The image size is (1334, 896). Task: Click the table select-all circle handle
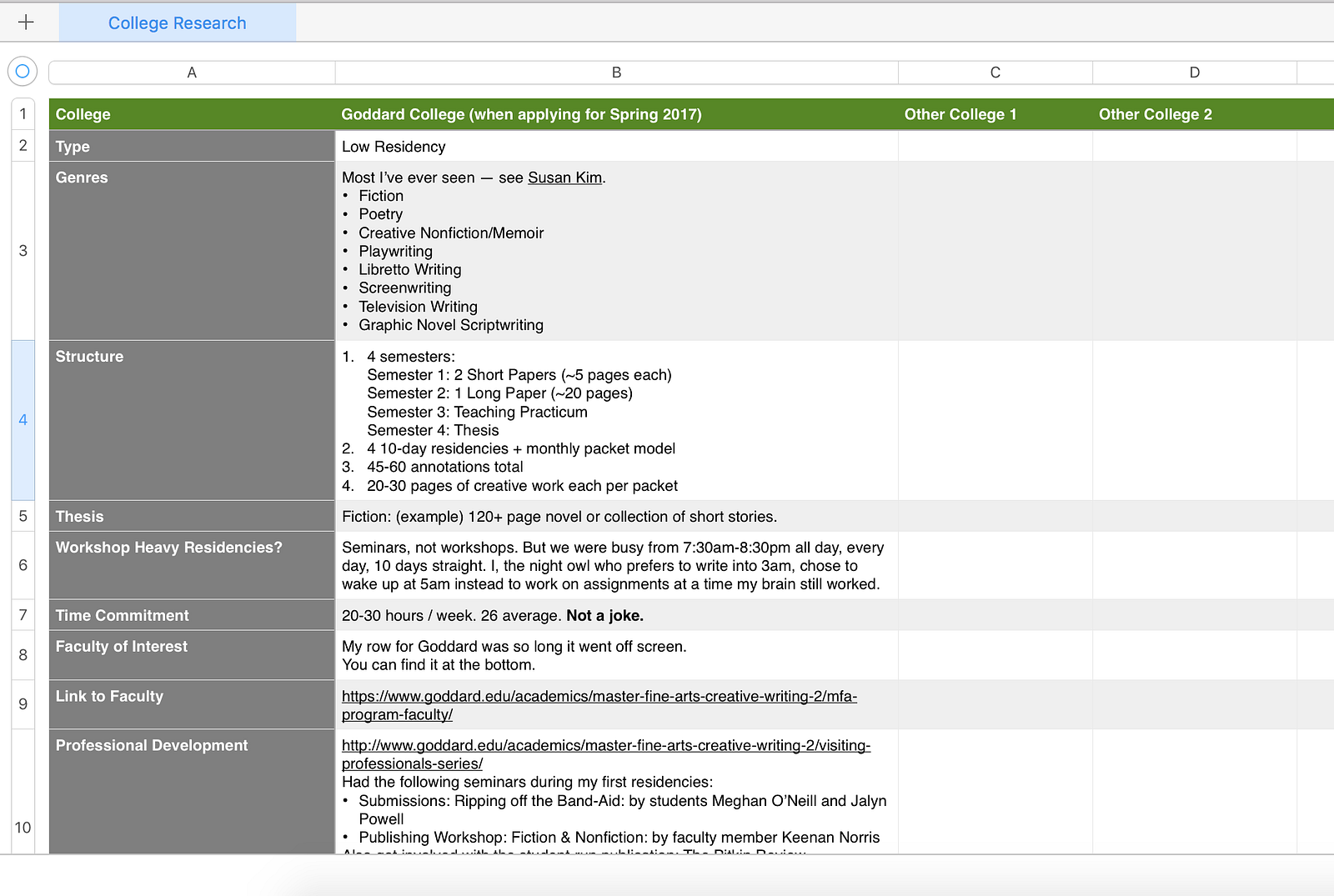click(x=23, y=72)
